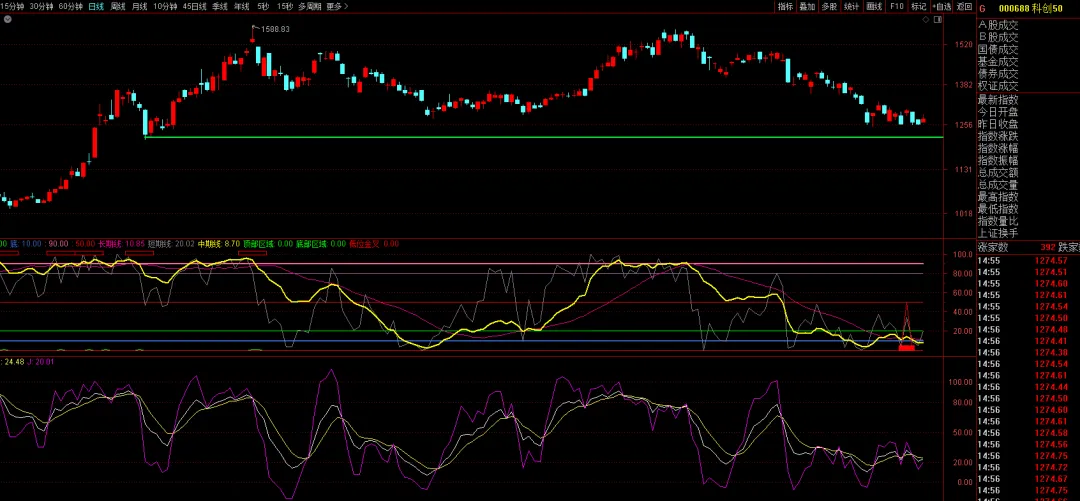
Task: Click the 1588.83 high price label
Action: [x=274, y=29]
